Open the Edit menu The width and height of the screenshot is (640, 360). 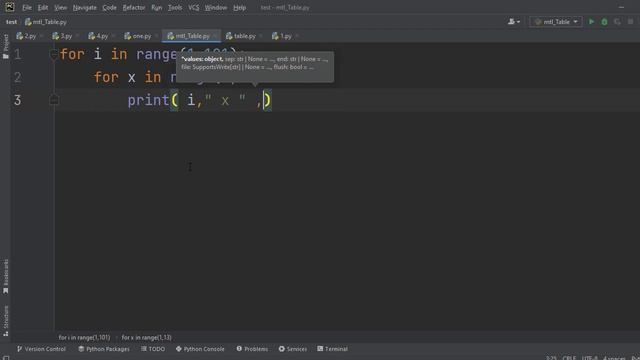(43, 8)
